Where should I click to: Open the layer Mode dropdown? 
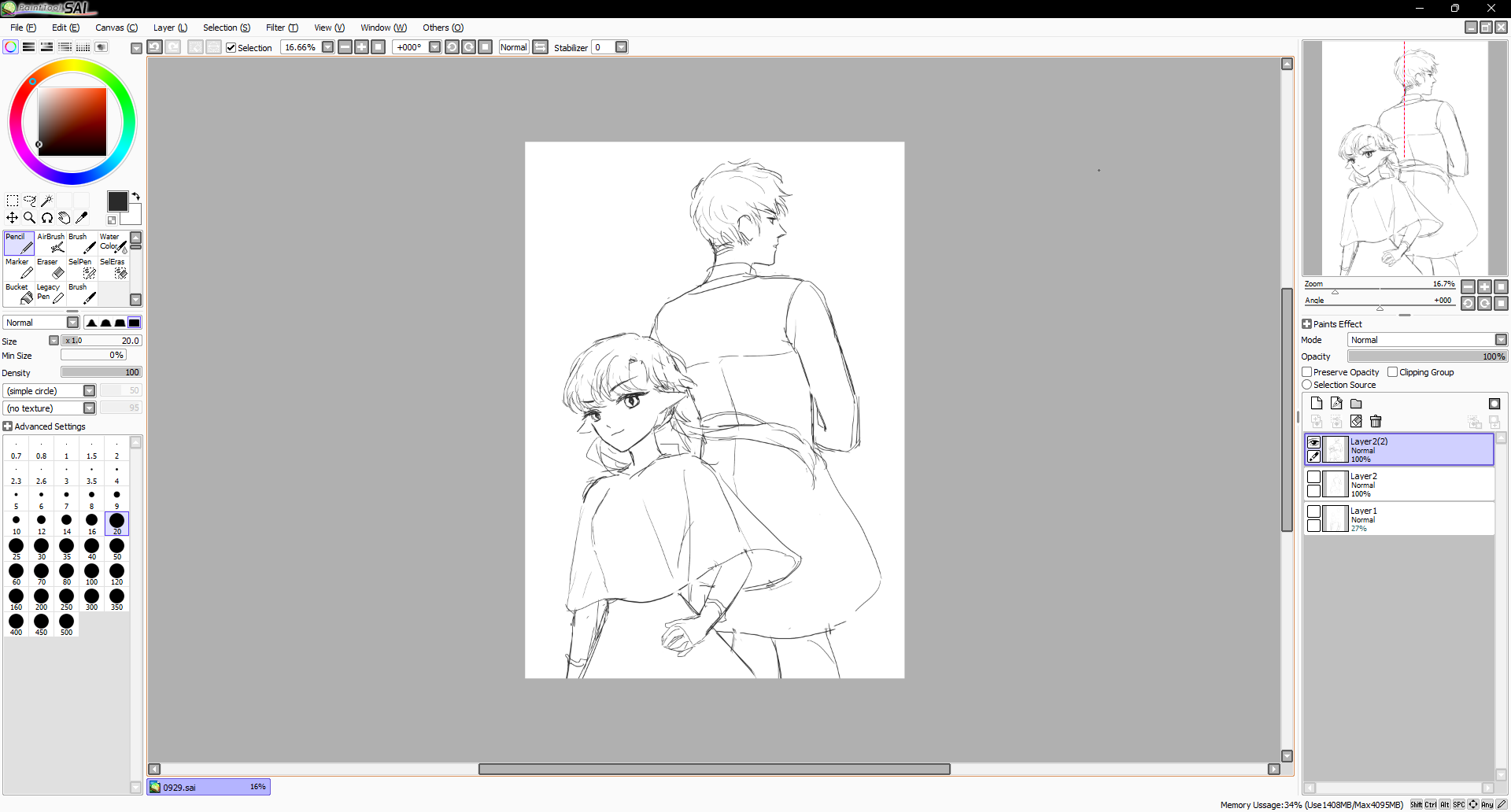coord(1427,340)
